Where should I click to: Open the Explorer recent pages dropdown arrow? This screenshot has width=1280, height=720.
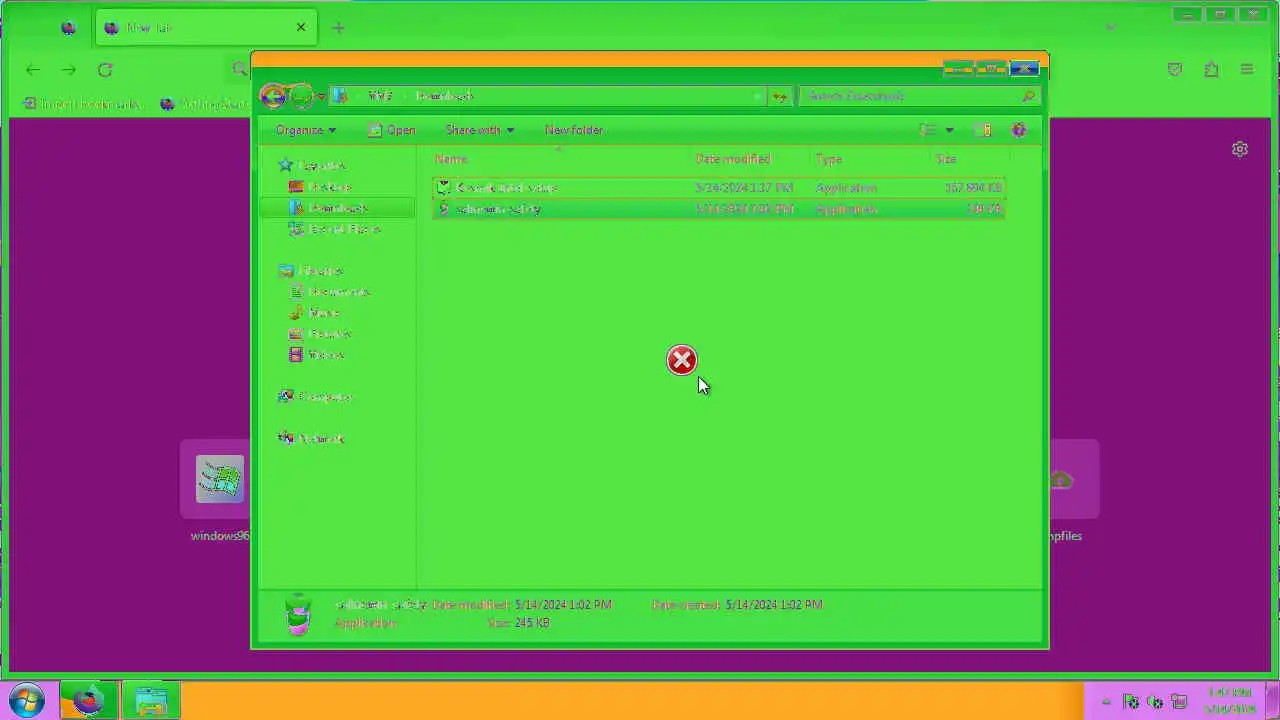pos(321,96)
